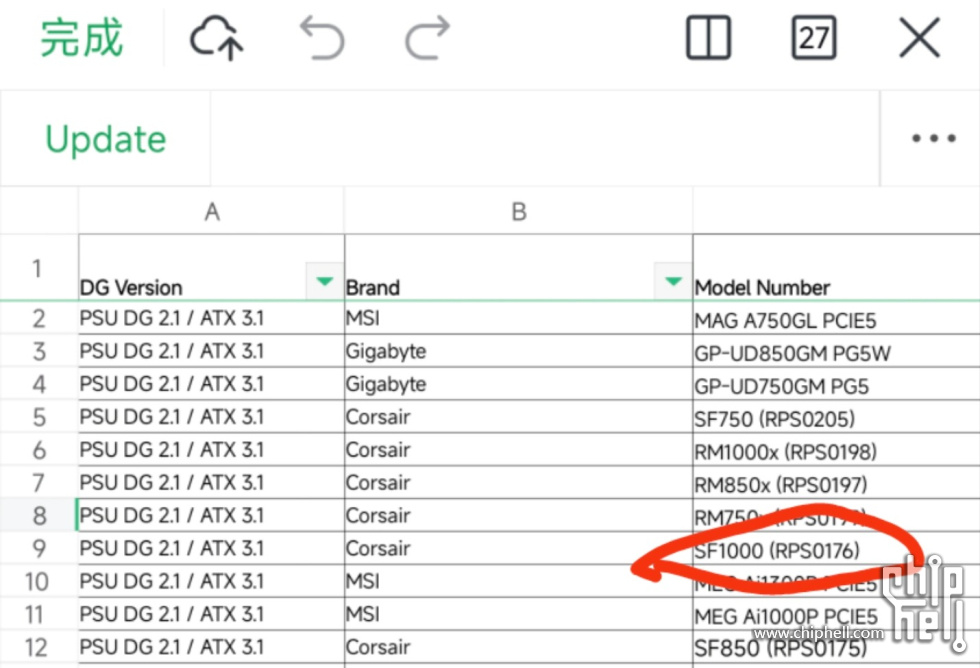
Task: Pick the PSU DG 2.1 cell in row 7
Action: pos(212,482)
